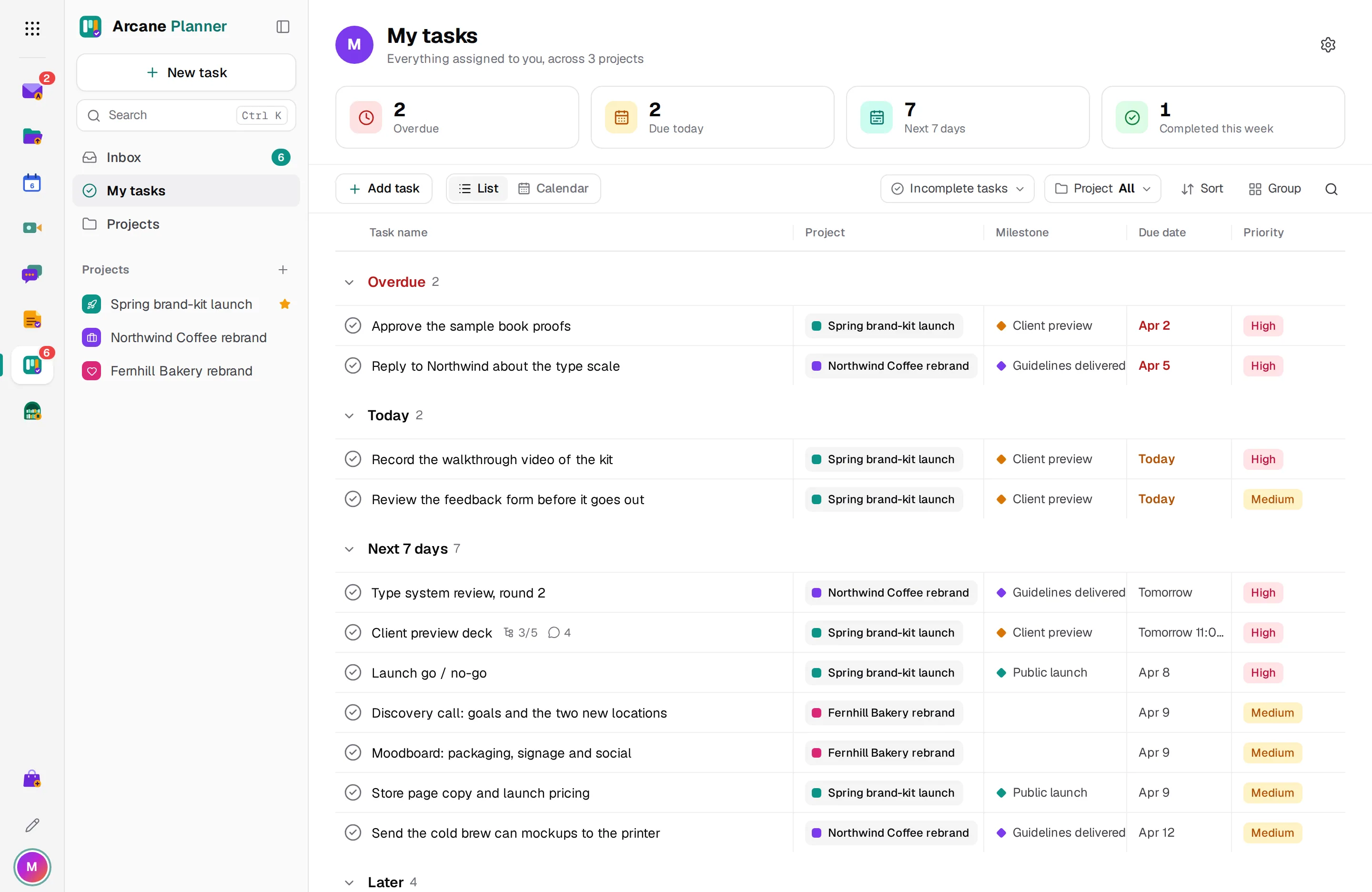1372x892 pixels.
Task: Click the search magnifier in toolbar
Action: (x=1331, y=189)
